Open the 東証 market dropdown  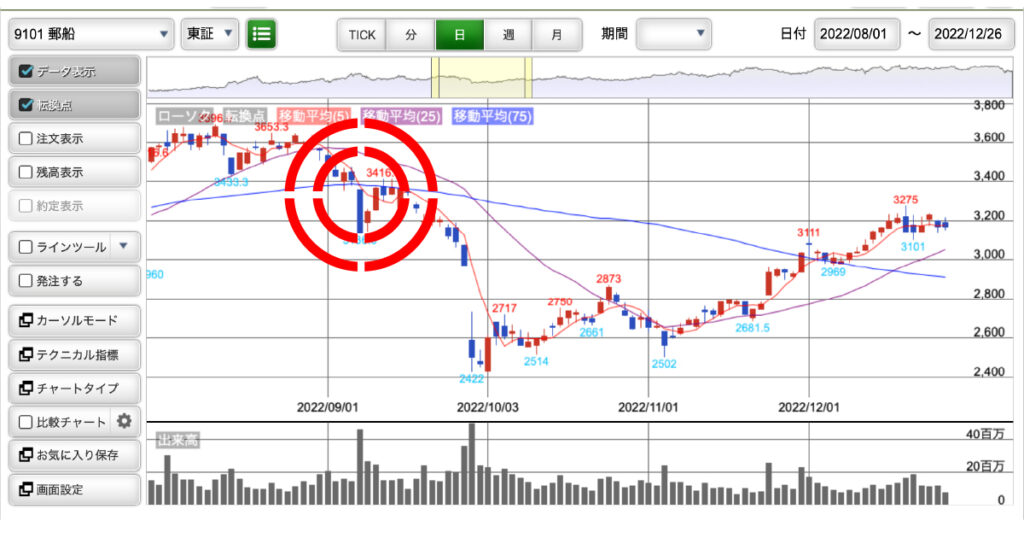(x=210, y=34)
